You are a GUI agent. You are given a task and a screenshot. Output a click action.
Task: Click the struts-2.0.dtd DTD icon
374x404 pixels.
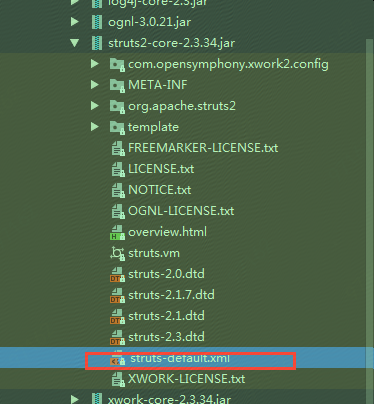(117, 274)
